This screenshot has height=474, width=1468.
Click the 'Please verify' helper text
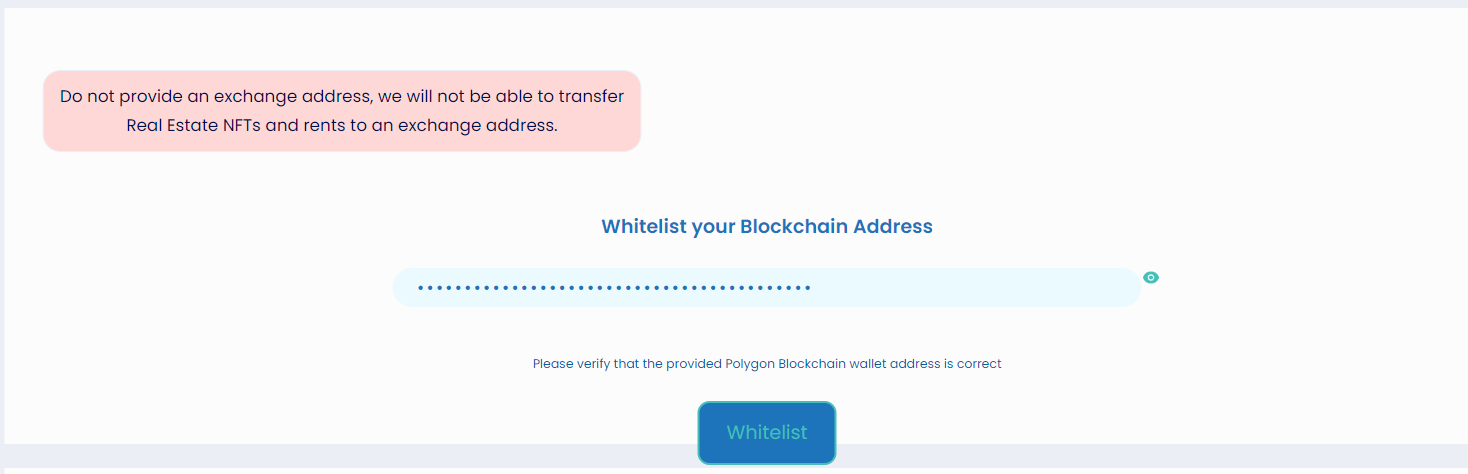(x=766, y=364)
